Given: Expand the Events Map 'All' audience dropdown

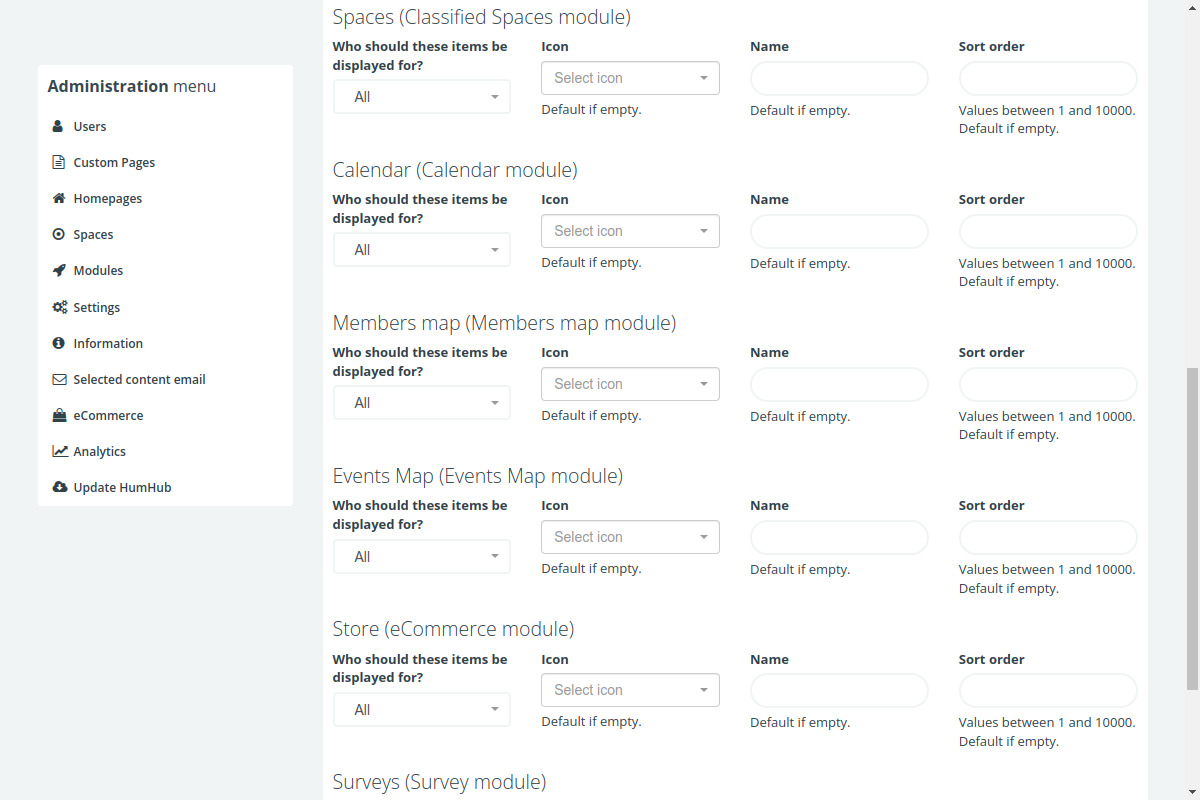Looking at the screenshot, I should click(x=421, y=557).
